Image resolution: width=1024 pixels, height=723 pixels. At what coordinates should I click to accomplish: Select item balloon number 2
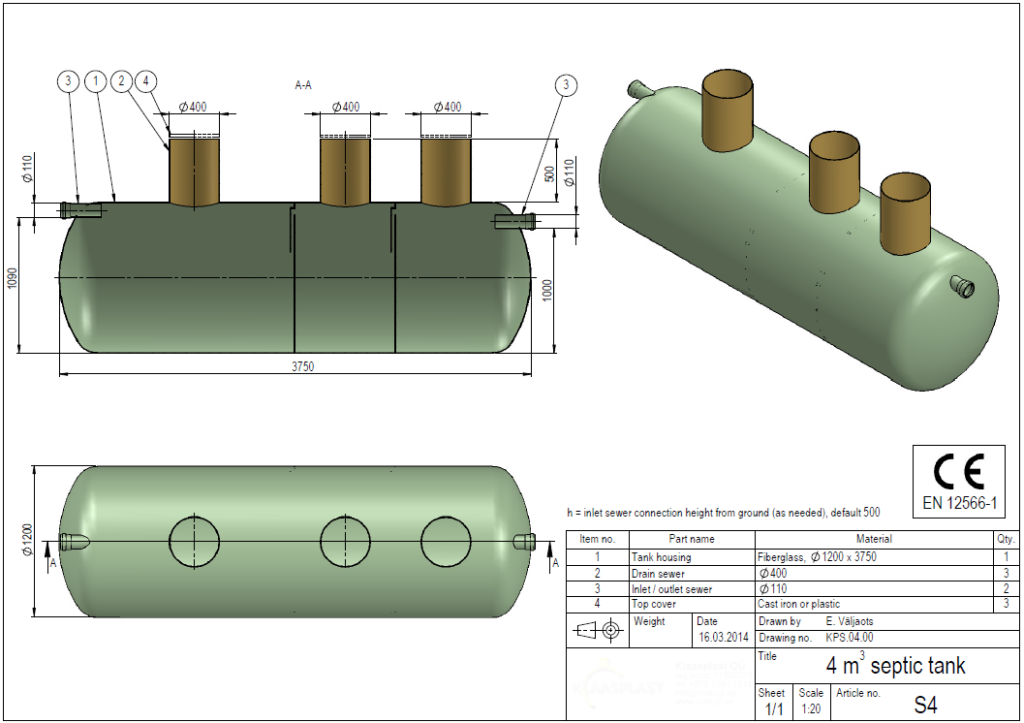[122, 79]
